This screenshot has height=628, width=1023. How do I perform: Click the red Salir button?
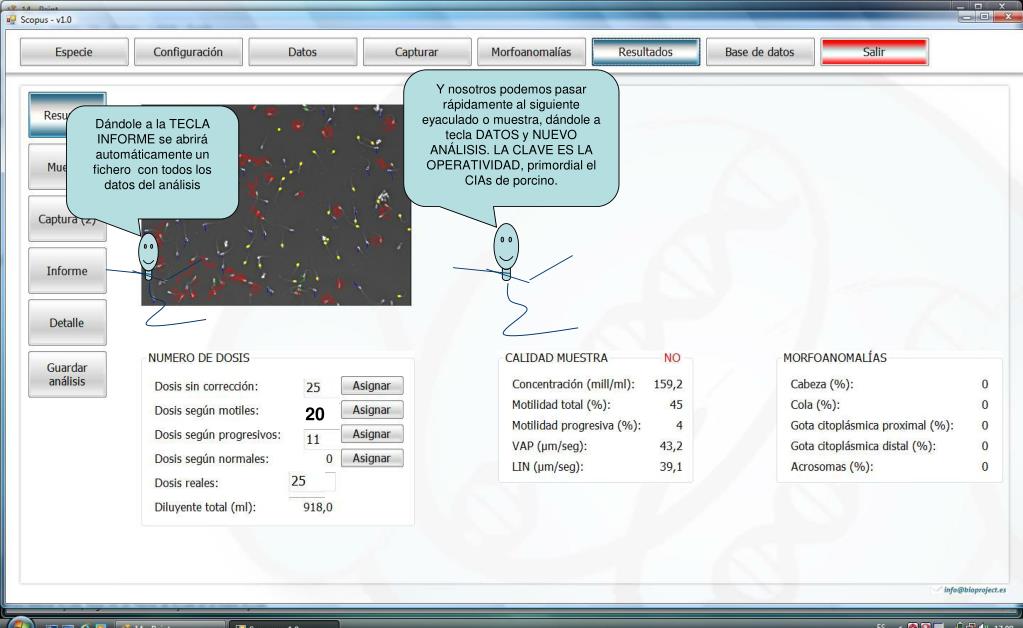point(874,52)
